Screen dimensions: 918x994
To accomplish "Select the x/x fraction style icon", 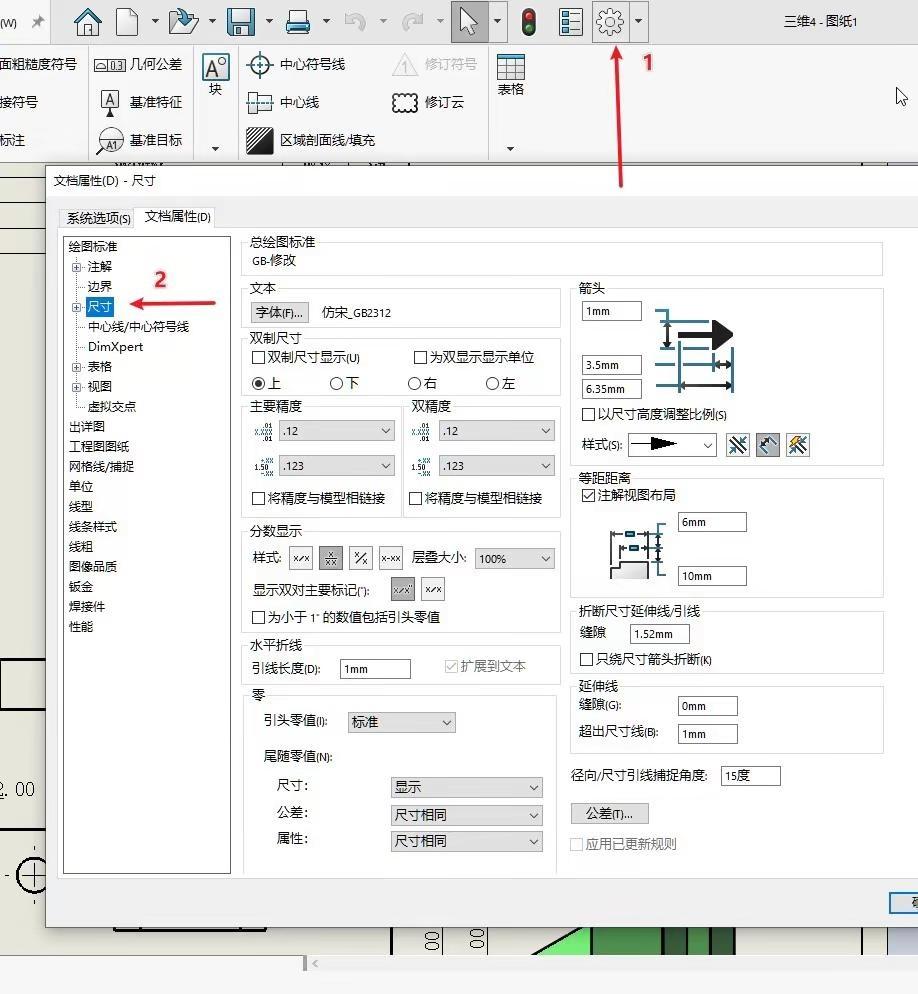I will click(301, 558).
